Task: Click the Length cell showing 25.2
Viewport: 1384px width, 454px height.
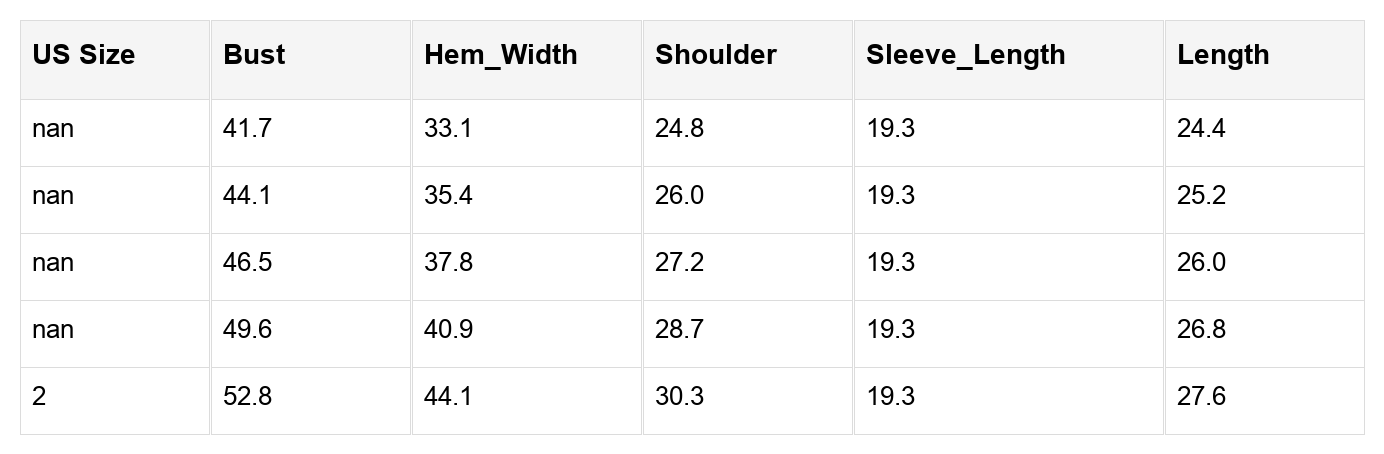Action: (x=1201, y=196)
